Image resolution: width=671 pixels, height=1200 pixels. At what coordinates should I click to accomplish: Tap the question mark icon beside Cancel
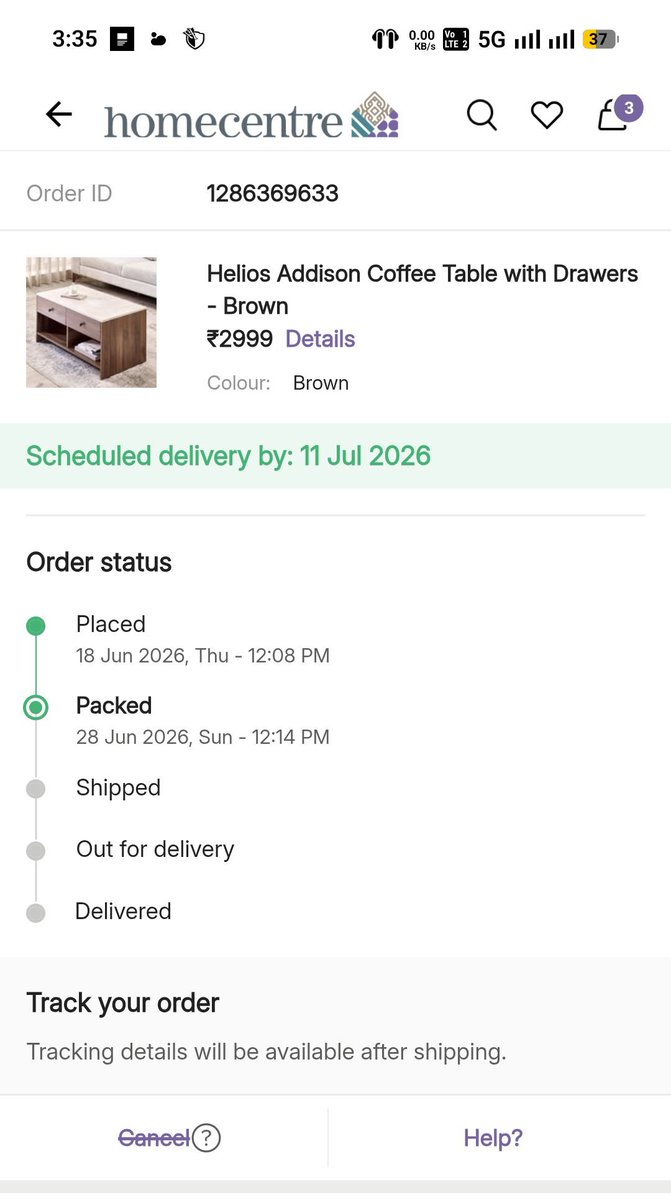[x=206, y=1138]
